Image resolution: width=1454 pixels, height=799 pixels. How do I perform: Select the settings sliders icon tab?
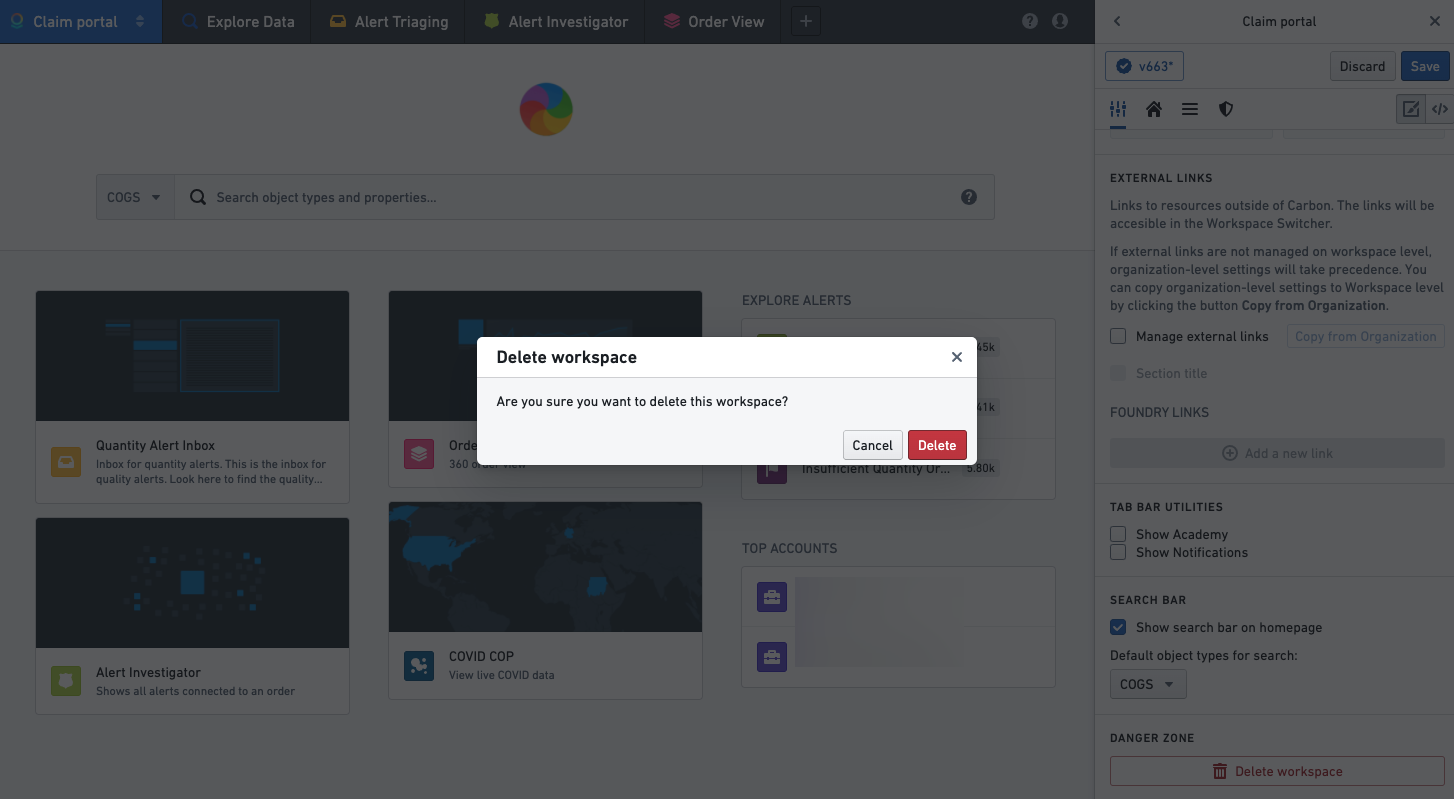(1118, 109)
